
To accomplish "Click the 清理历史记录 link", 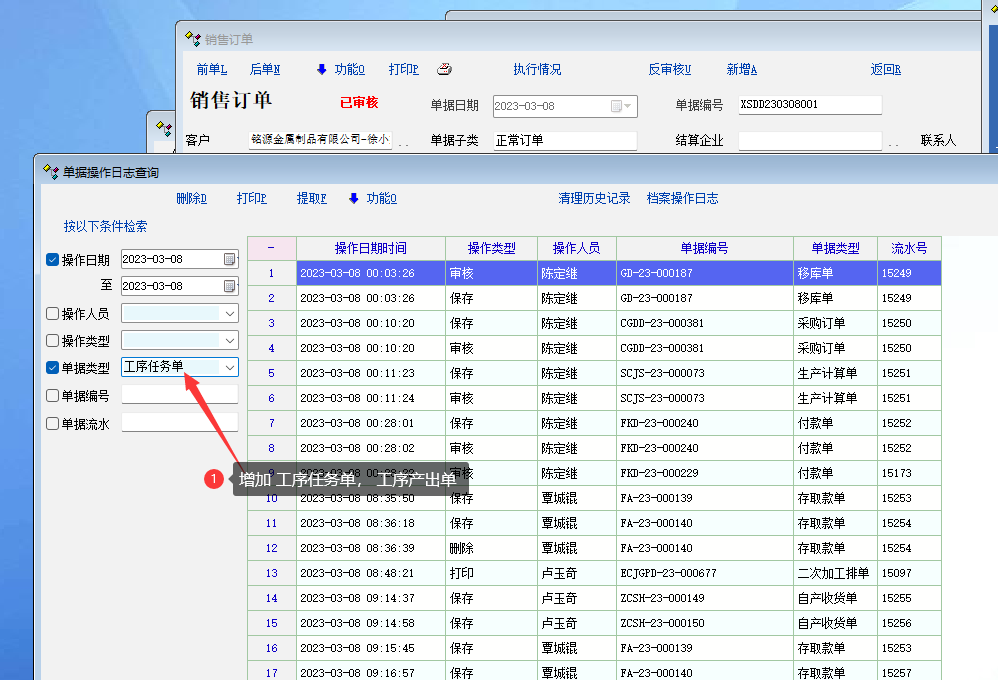I will pos(594,198).
